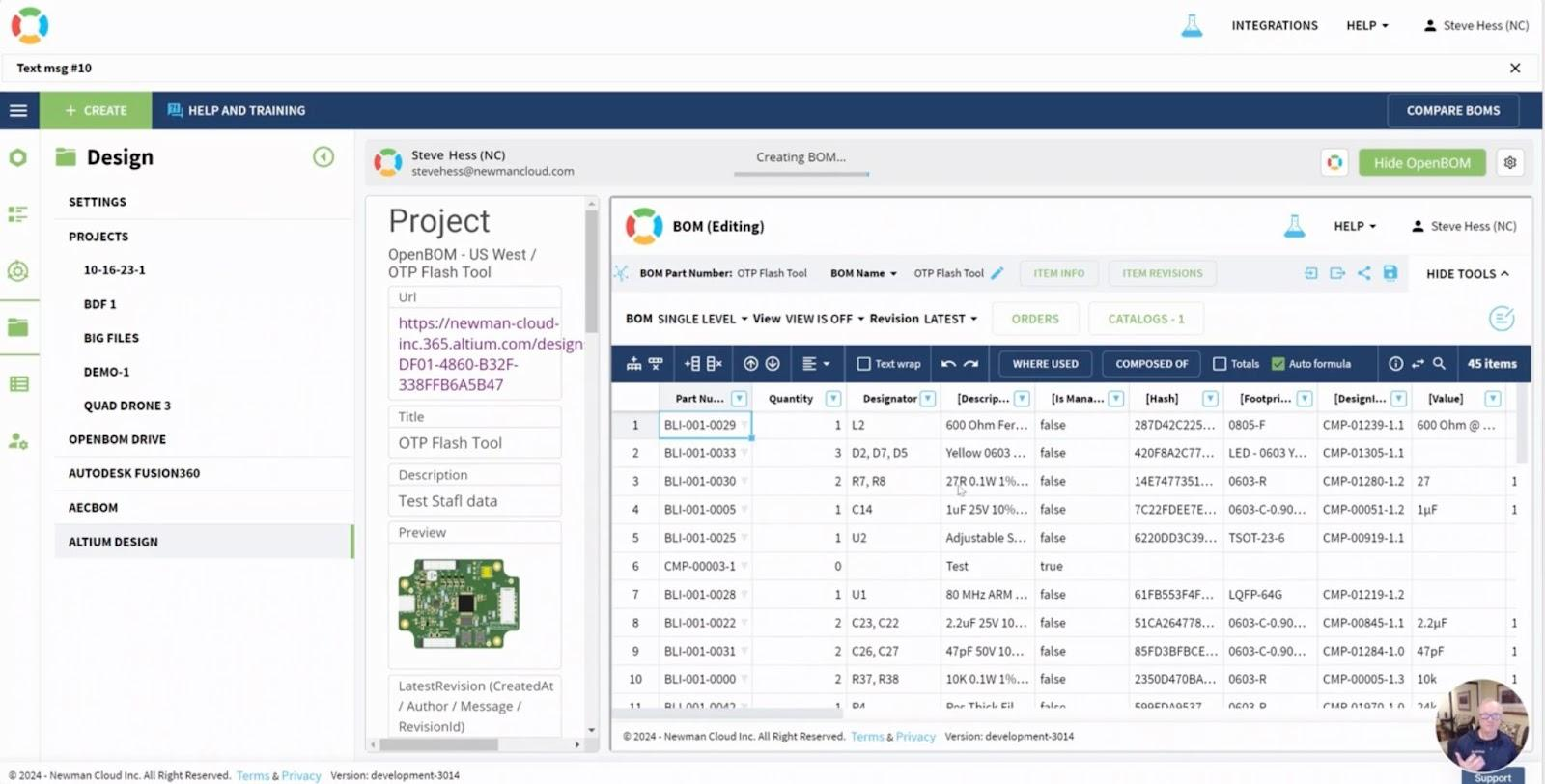Undo the last BOM edit
The height and width of the screenshot is (784, 1545).
click(948, 364)
